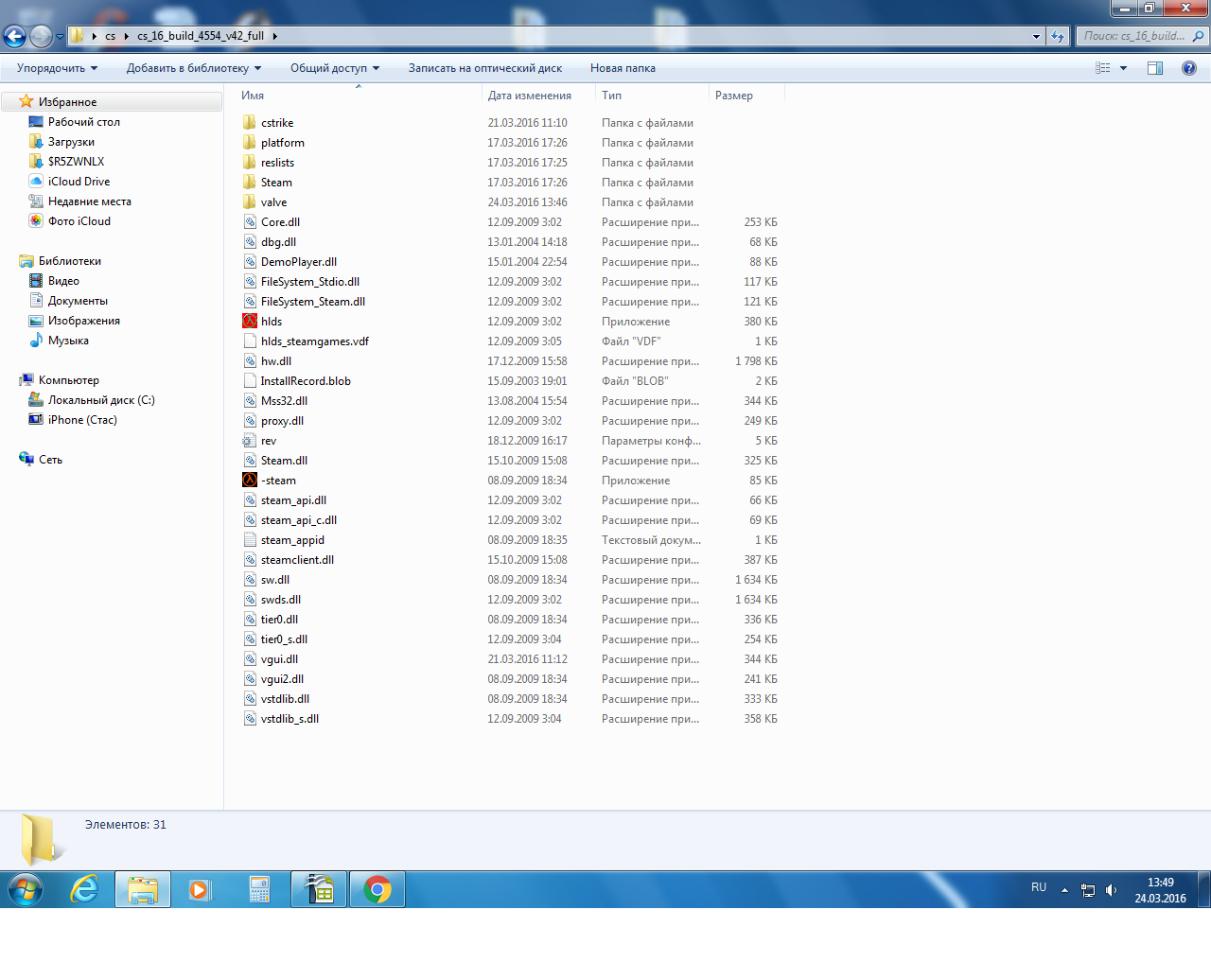
Task: Select the Core.dll file icon
Action: [x=250, y=222]
